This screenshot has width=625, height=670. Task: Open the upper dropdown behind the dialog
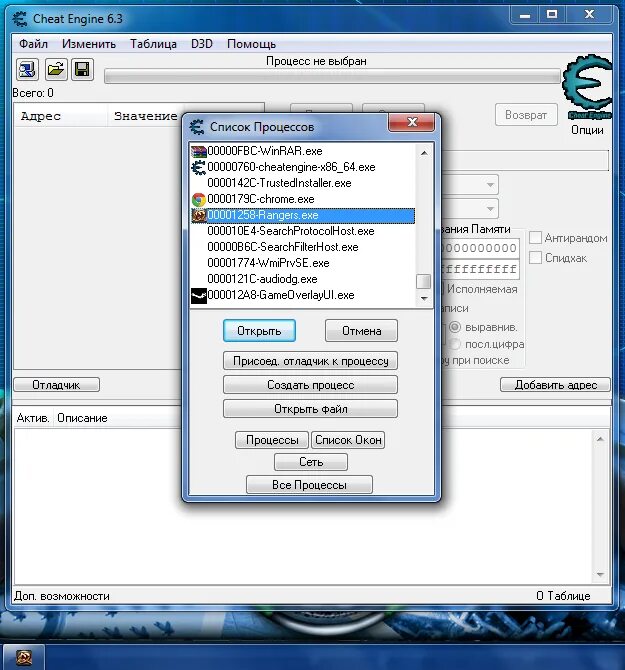click(x=490, y=185)
